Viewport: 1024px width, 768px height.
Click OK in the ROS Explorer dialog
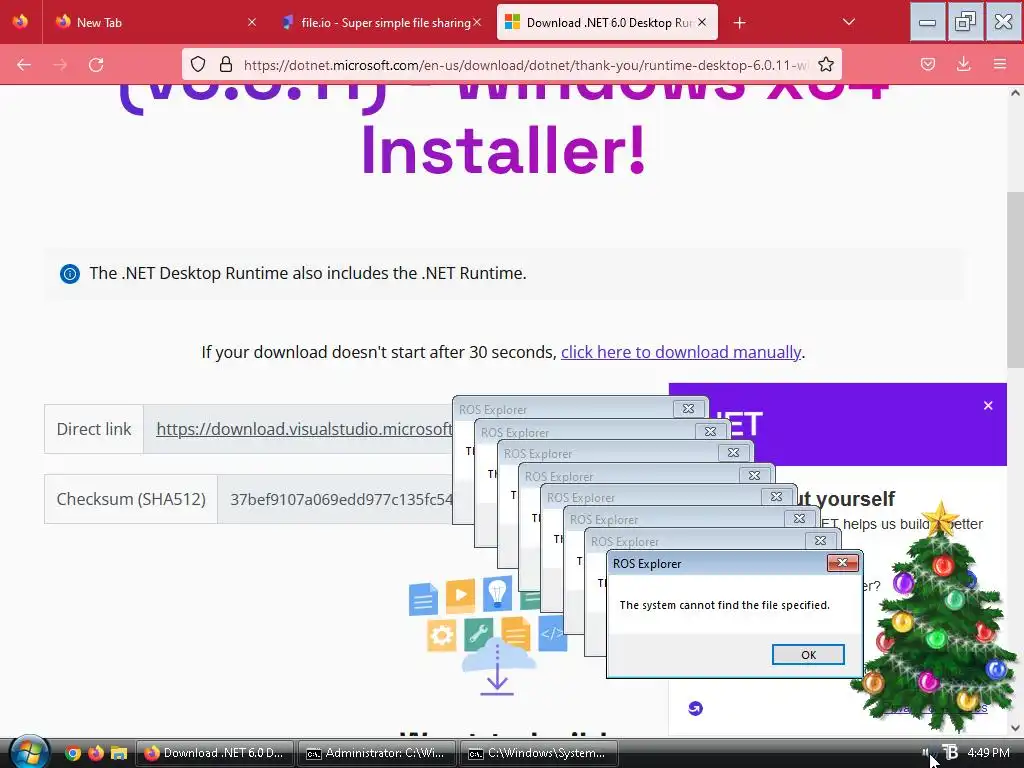coord(808,654)
